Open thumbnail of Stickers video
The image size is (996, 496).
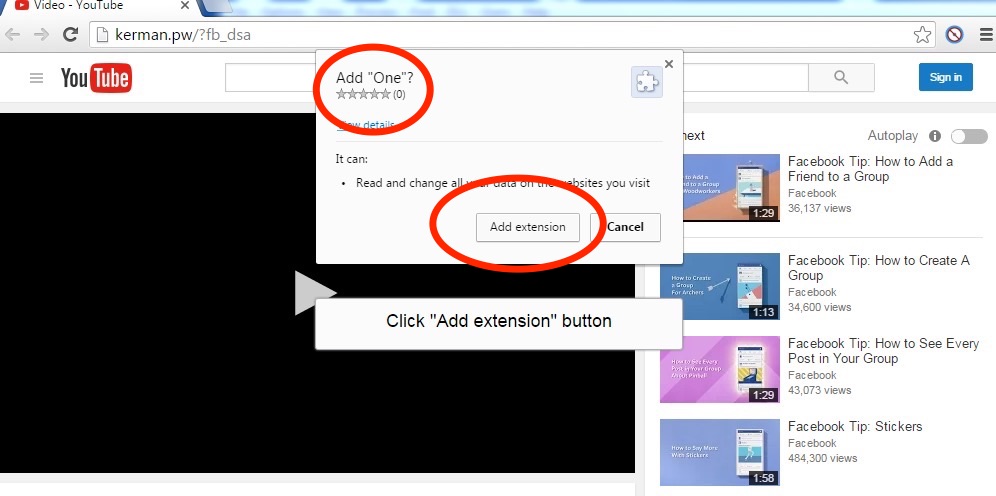tap(720, 452)
